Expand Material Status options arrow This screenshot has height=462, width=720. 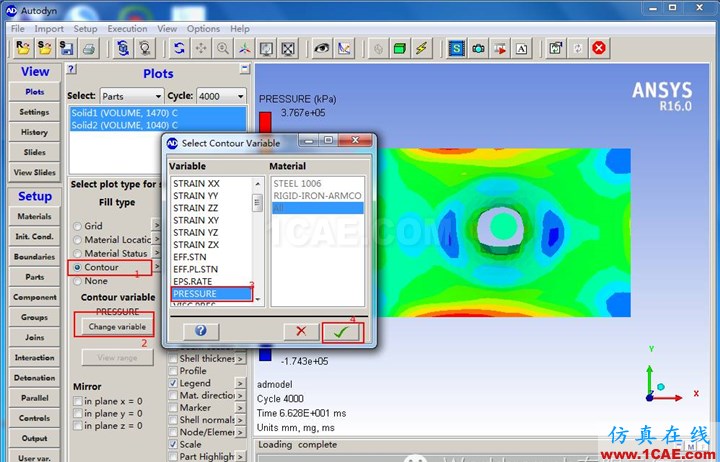tap(156, 253)
